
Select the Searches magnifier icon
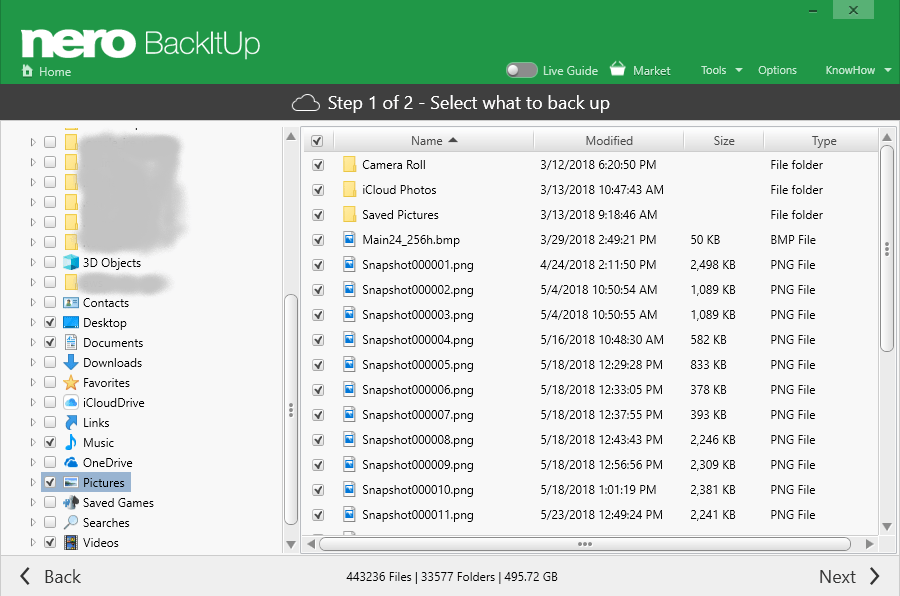click(71, 523)
